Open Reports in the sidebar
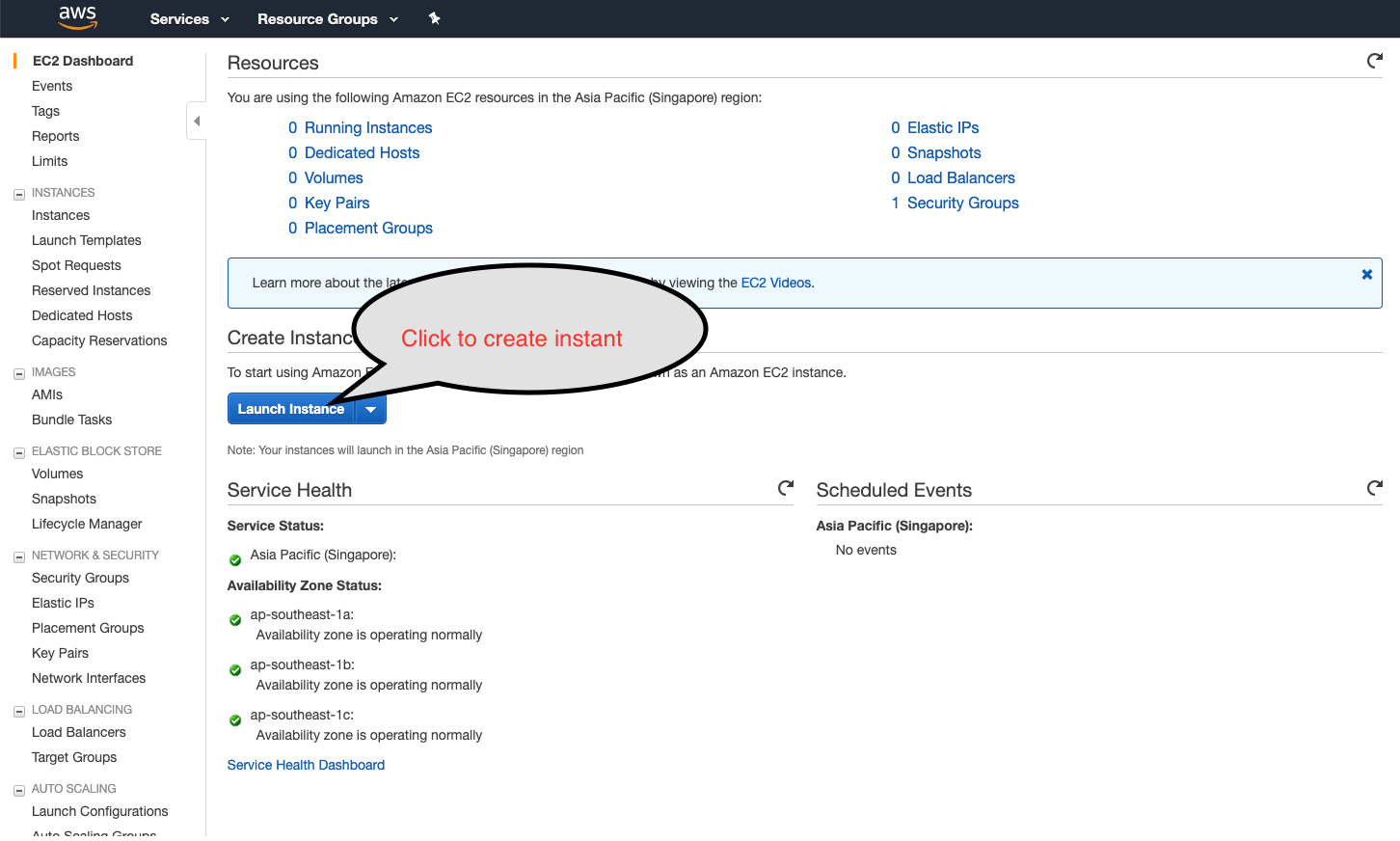The height and width of the screenshot is (841, 1400). click(56, 136)
